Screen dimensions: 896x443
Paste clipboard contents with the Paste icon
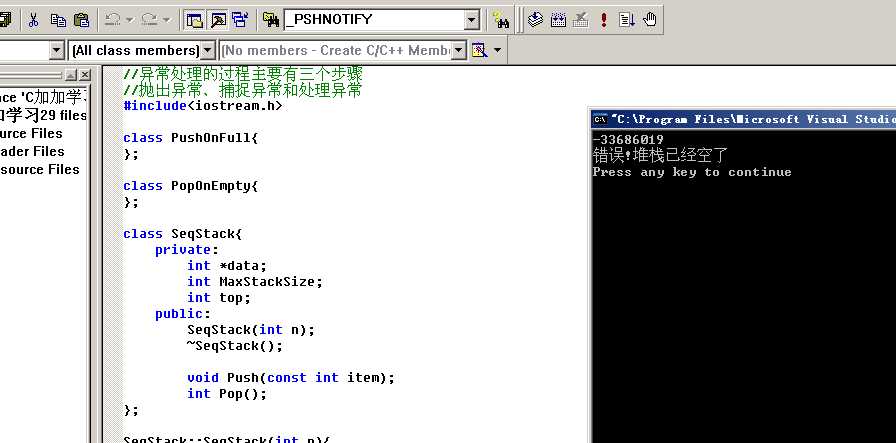pos(82,20)
